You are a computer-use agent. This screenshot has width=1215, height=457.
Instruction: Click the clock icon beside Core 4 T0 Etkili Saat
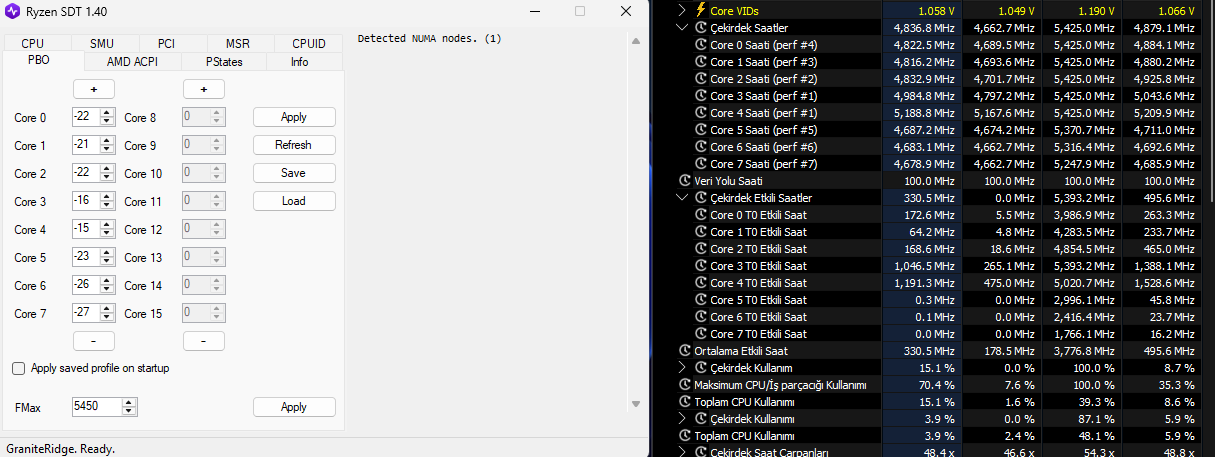coord(700,283)
